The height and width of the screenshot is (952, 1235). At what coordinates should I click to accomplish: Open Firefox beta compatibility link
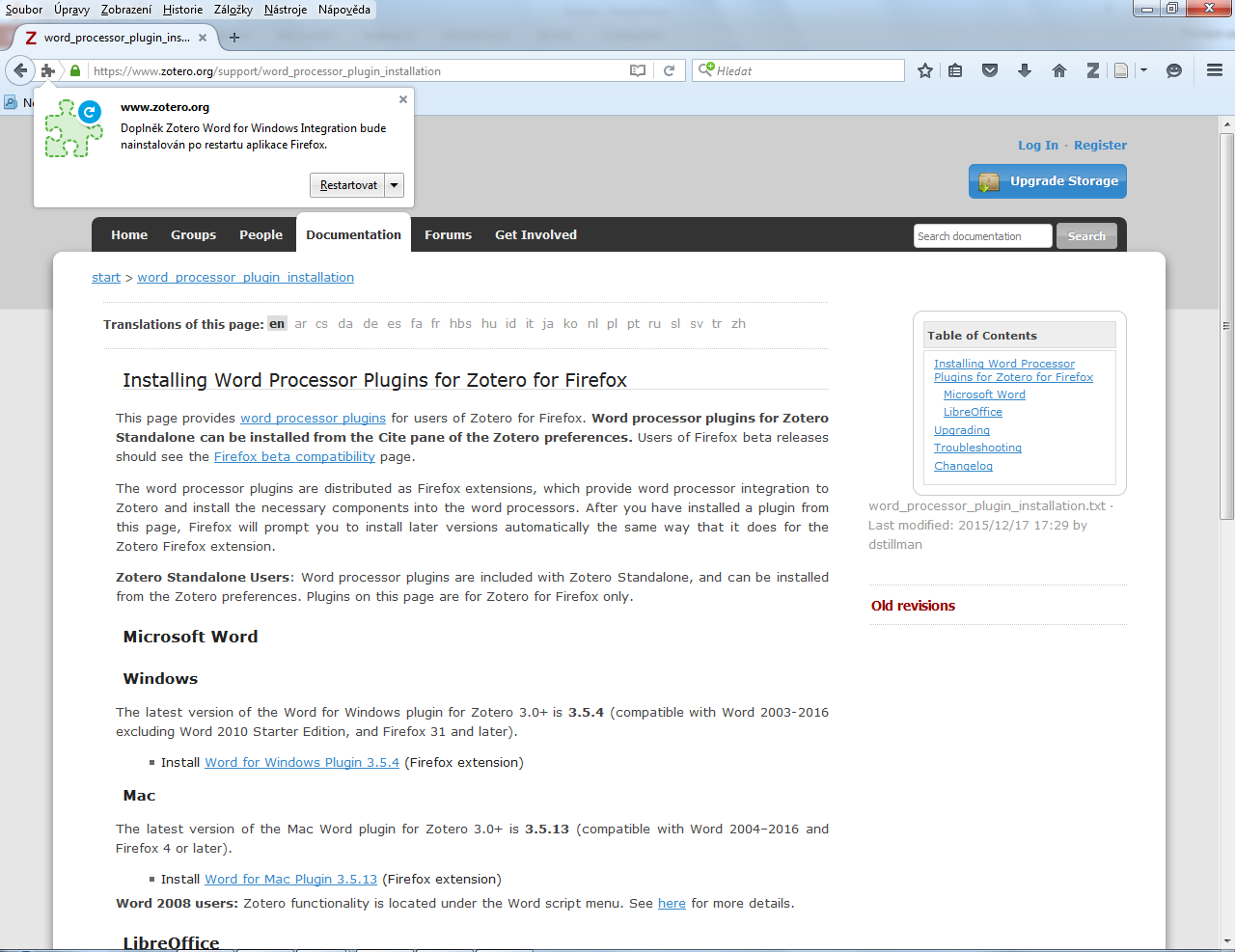(294, 457)
